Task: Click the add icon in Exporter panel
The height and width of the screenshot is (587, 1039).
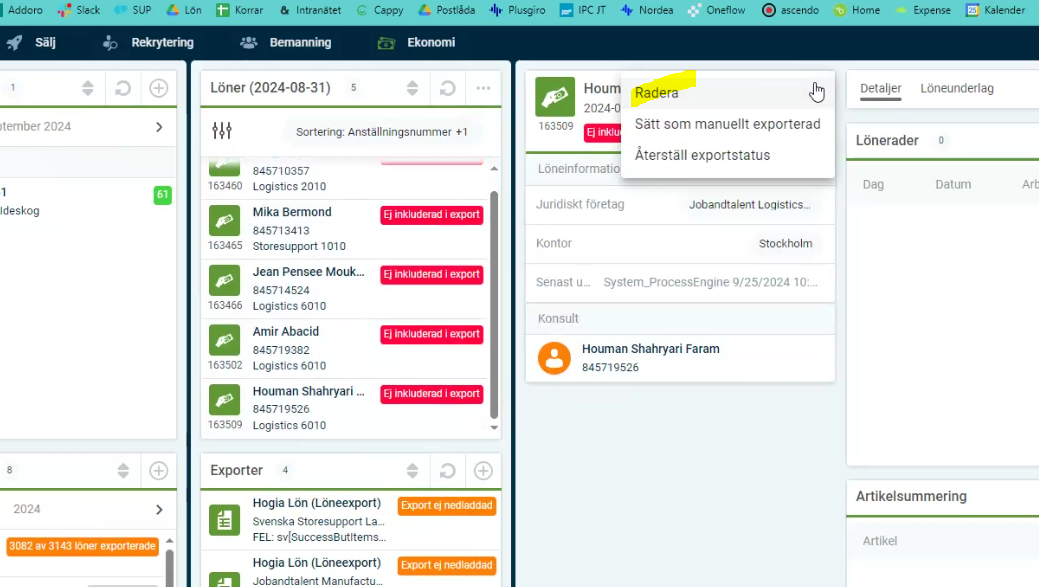Action: click(x=483, y=470)
